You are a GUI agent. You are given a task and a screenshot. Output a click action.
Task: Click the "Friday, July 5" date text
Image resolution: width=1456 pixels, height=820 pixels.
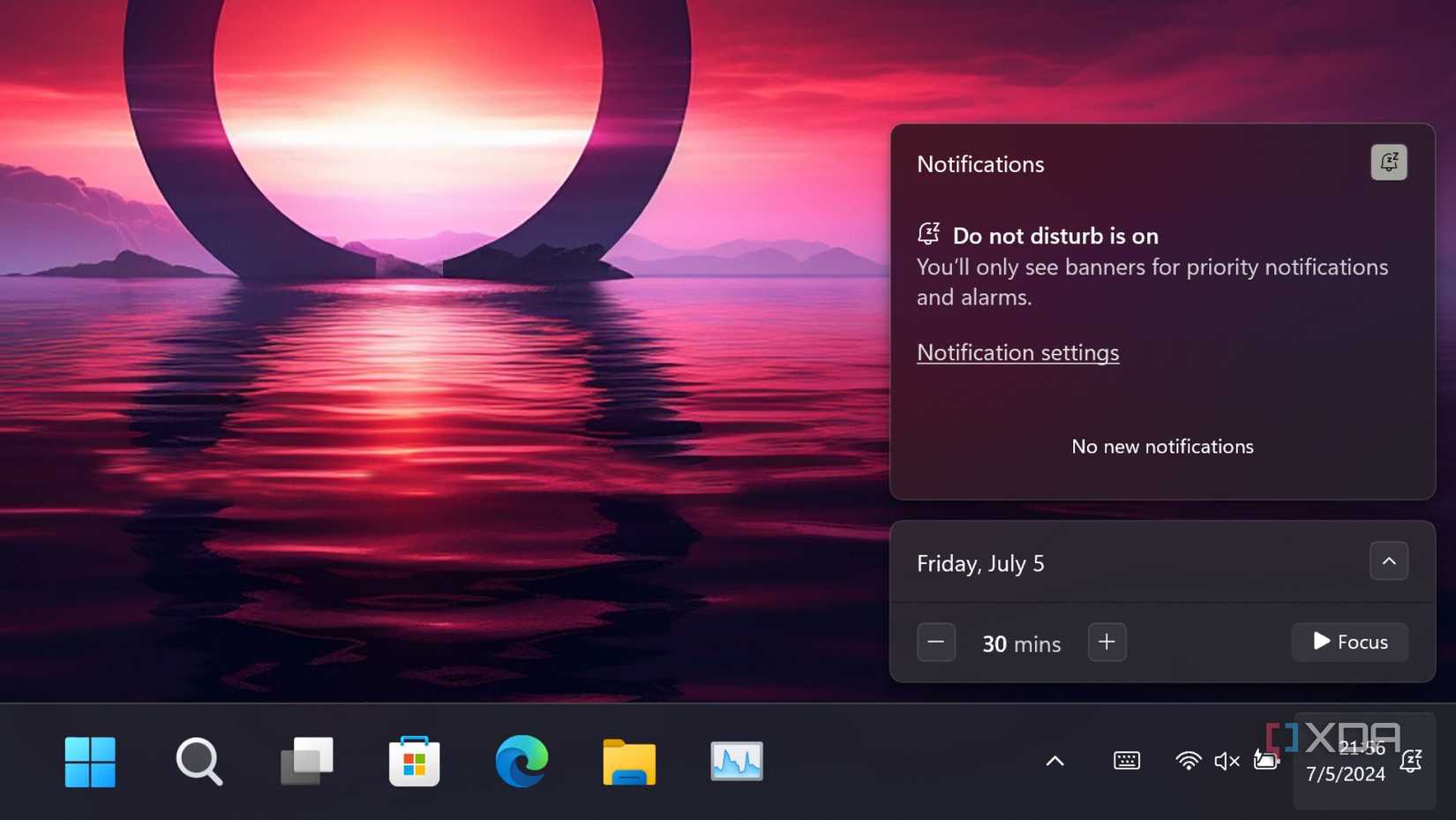[980, 563]
